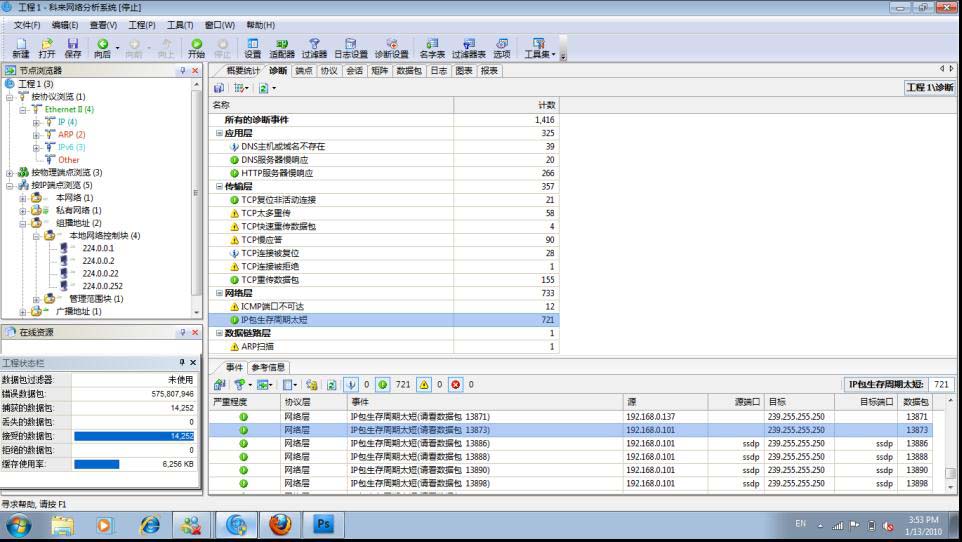The height and width of the screenshot is (542, 962).
Task: Open Internet Explorer from the taskbar
Action: (x=150, y=525)
